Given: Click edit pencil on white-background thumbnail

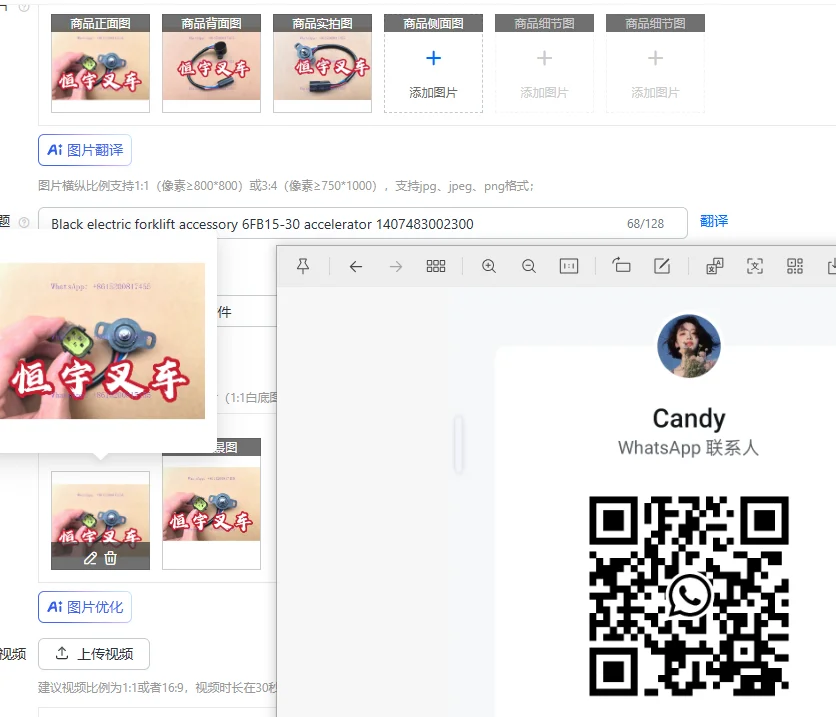Looking at the screenshot, I should pyautogui.click(x=90, y=558).
